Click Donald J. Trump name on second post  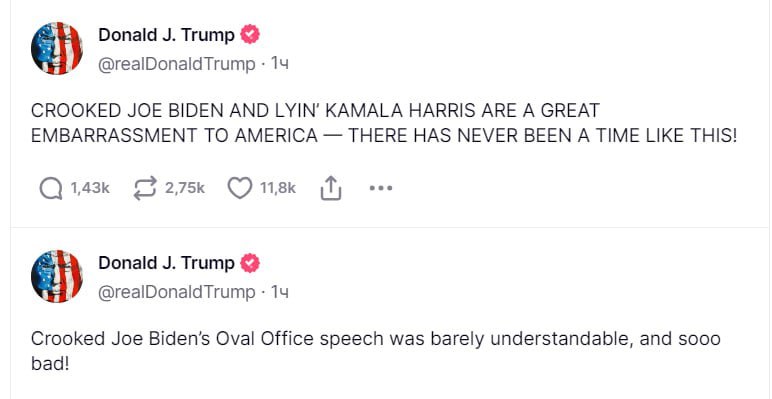tap(166, 263)
